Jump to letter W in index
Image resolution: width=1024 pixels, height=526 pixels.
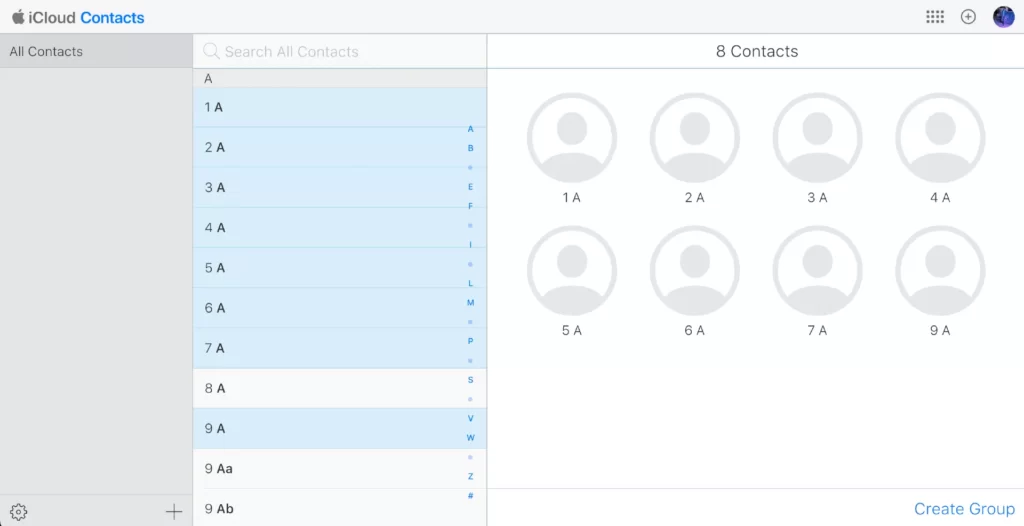pos(470,438)
